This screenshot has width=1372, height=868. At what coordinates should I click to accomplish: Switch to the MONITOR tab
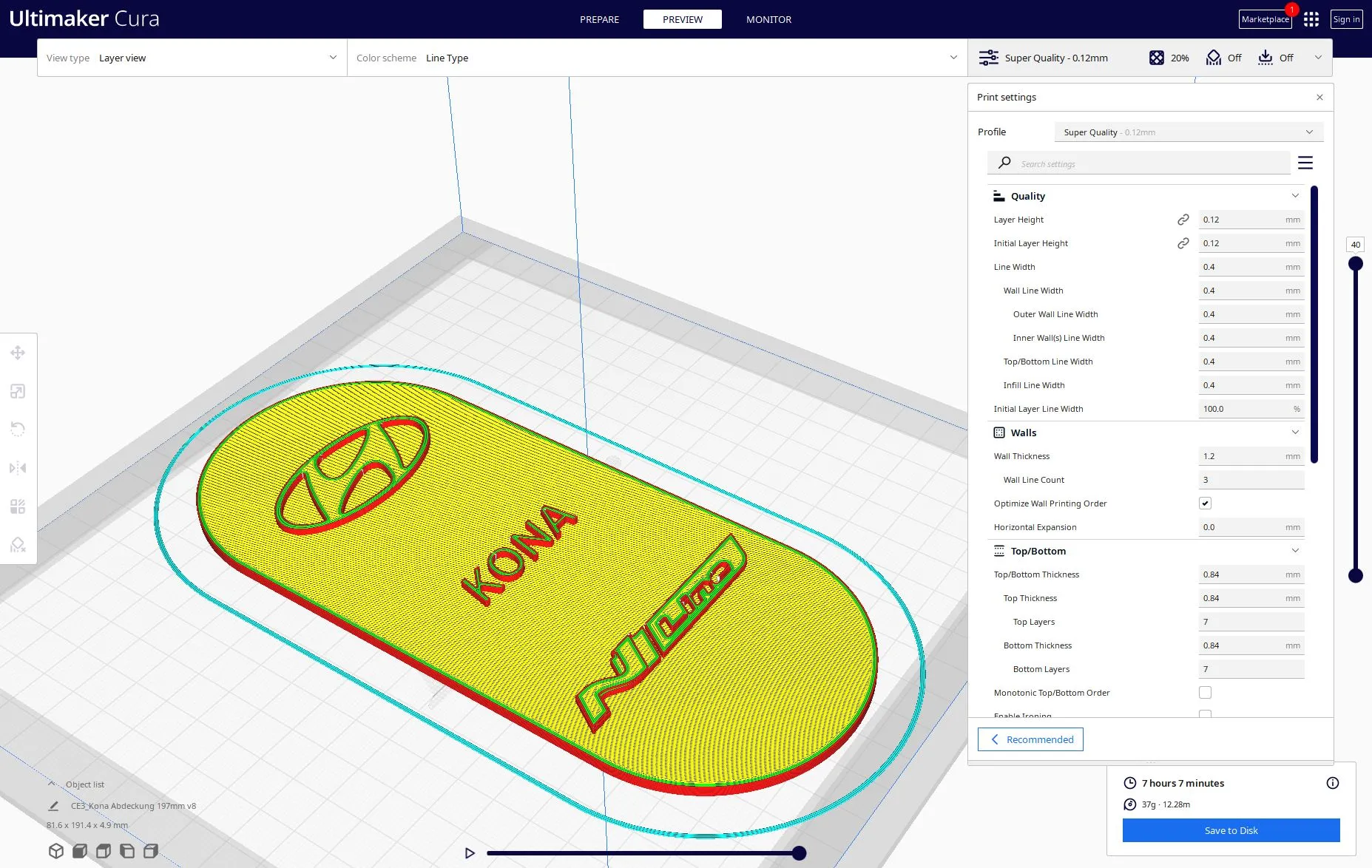coord(768,19)
